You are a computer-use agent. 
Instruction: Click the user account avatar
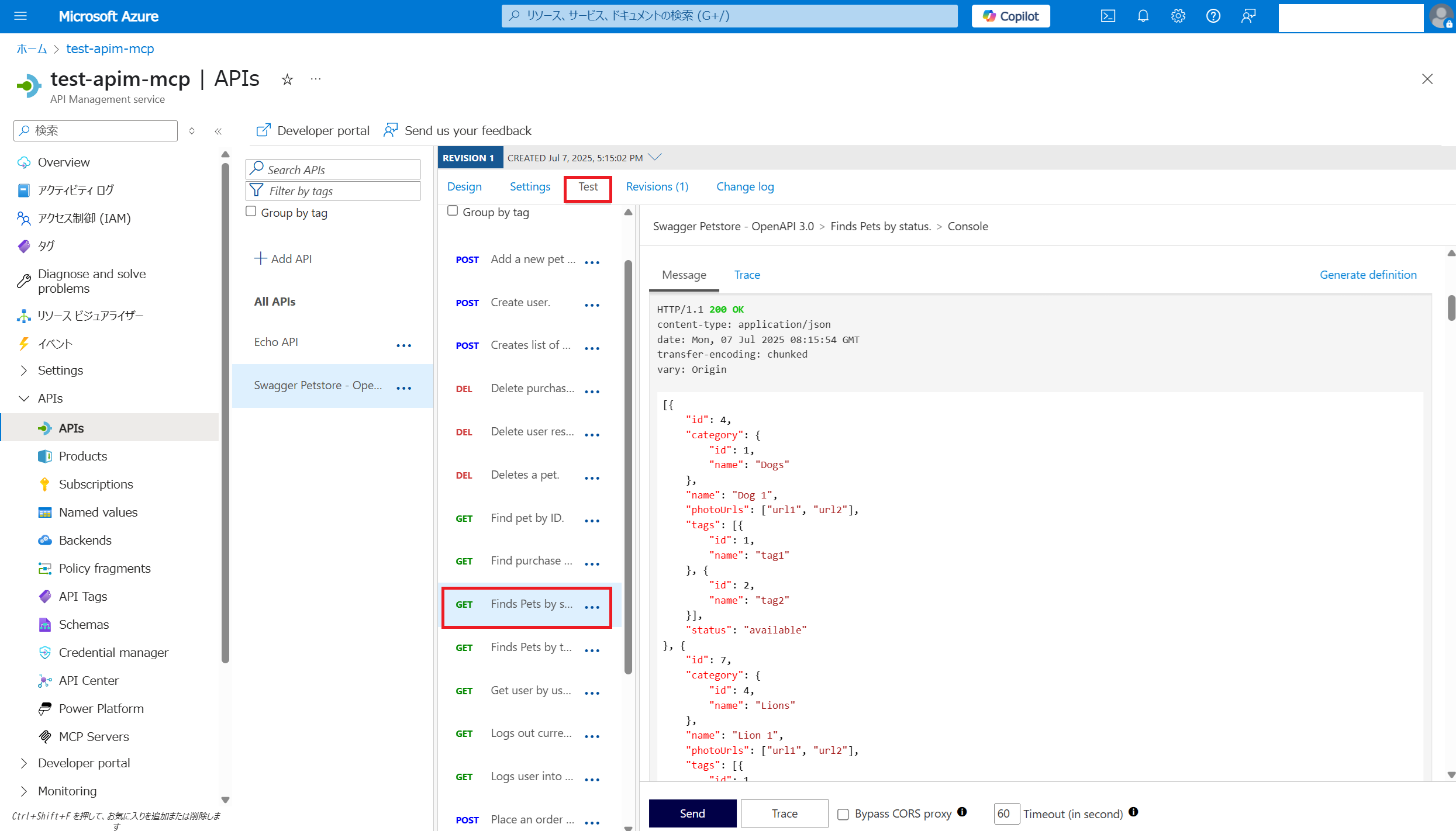1440,16
